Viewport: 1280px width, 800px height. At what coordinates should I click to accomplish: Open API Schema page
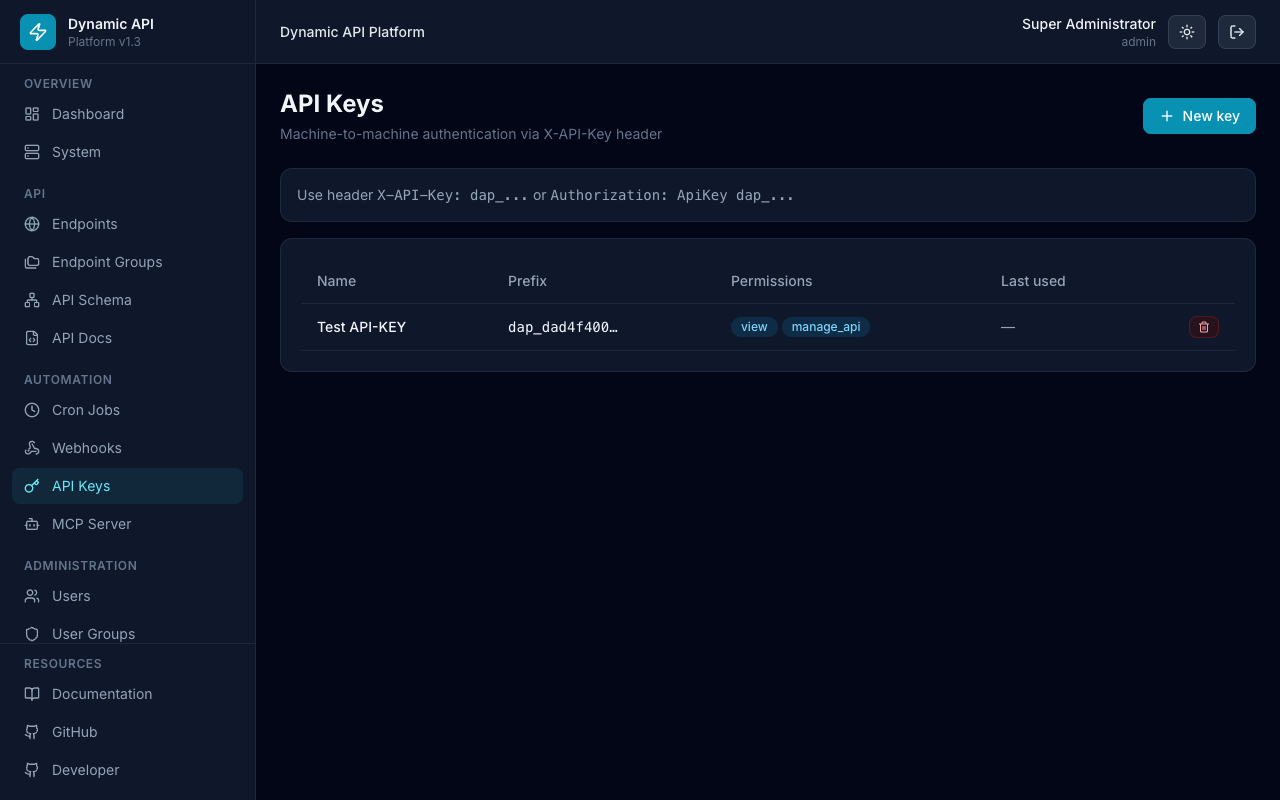(x=127, y=300)
